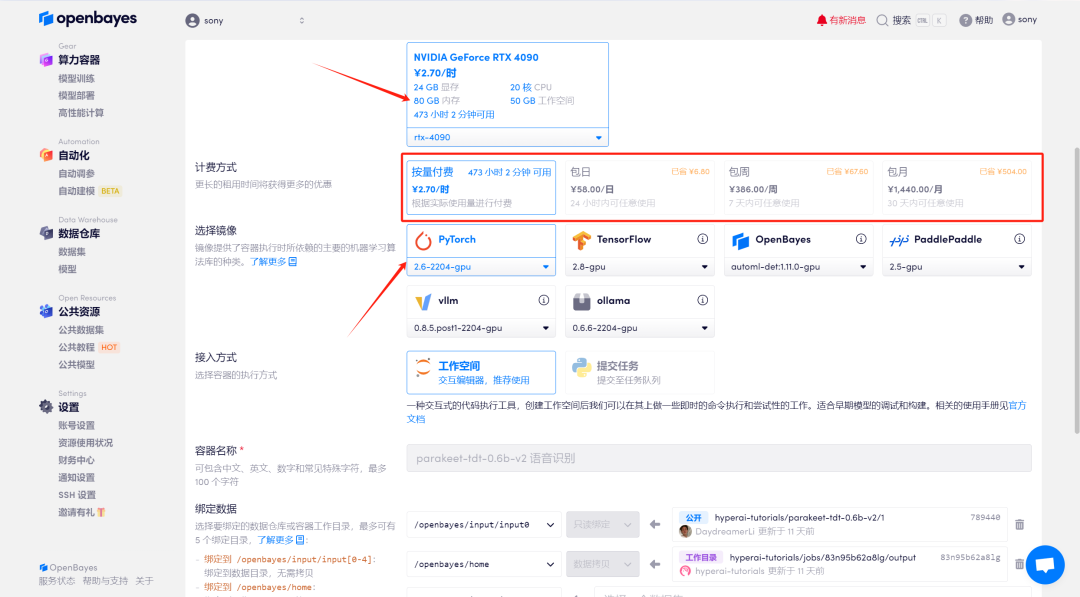Click the openbayes logo
The width and height of the screenshot is (1080, 597).
click(87, 19)
